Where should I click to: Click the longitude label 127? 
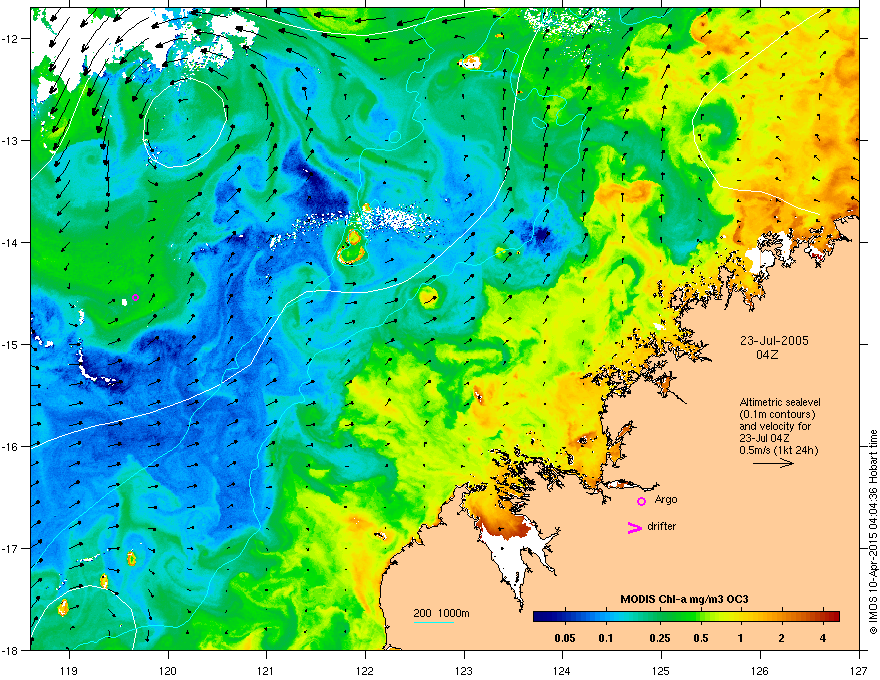(x=859, y=670)
